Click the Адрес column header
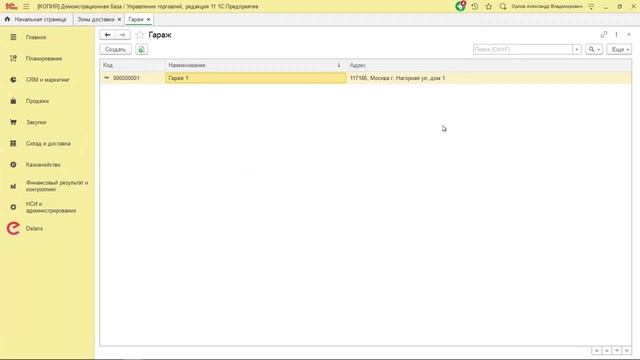Image resolution: width=640 pixels, height=360 pixels. point(489,65)
